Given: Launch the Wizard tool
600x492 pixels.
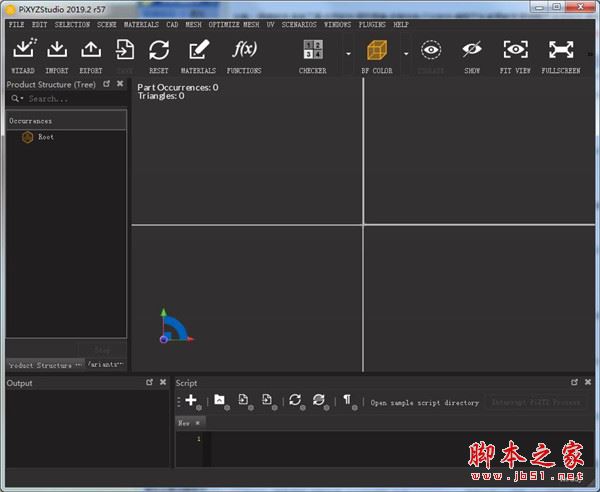Looking at the screenshot, I should (24, 49).
